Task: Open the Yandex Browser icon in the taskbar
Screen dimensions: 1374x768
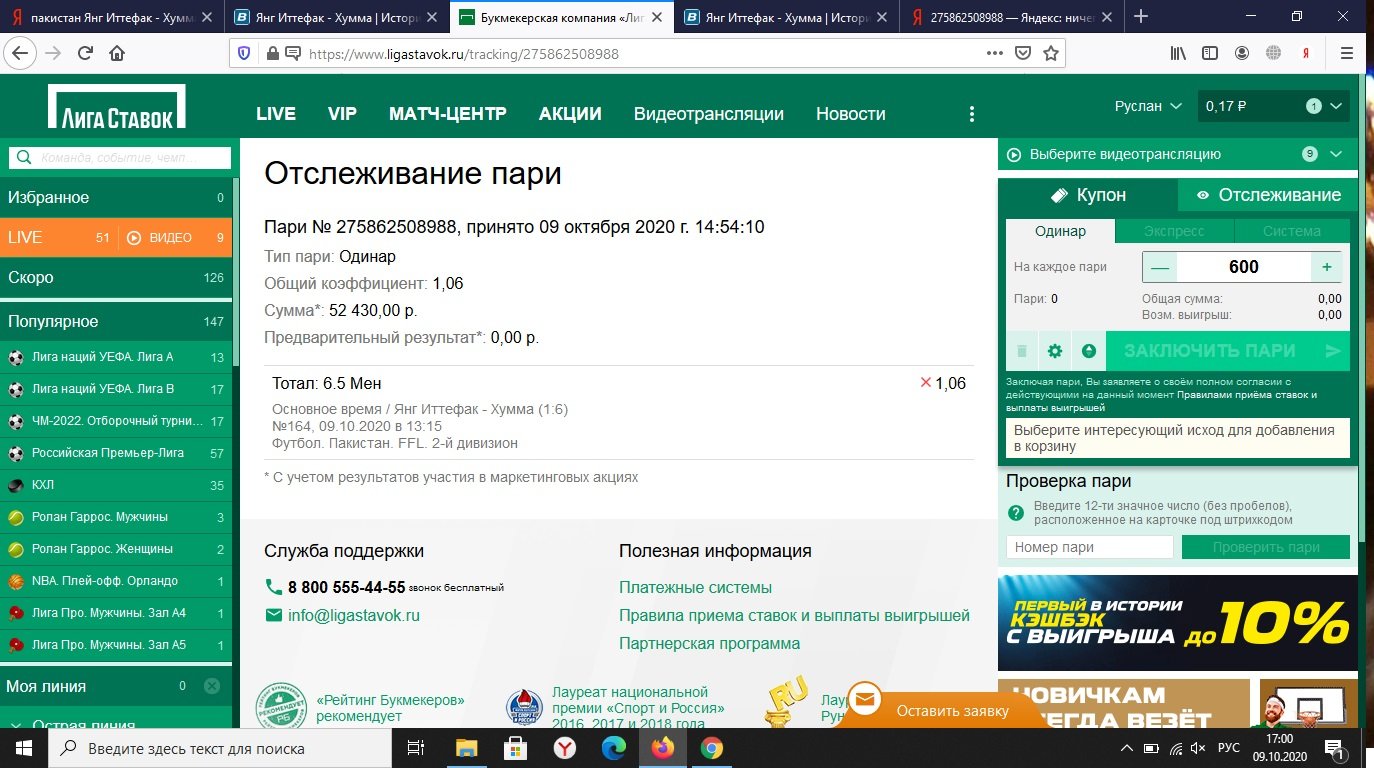Action: coord(565,748)
